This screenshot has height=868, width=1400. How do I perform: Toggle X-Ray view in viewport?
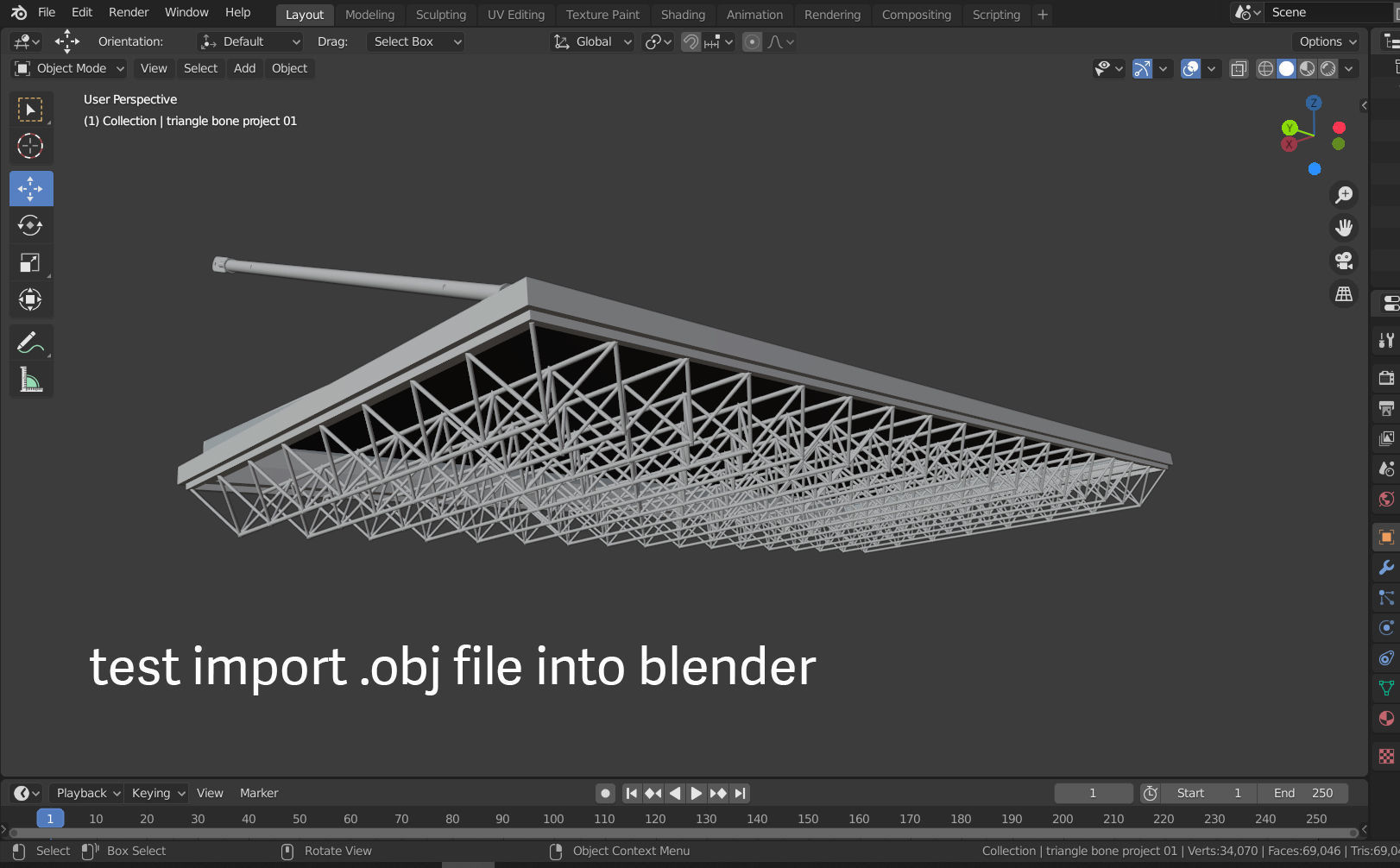(x=1239, y=69)
